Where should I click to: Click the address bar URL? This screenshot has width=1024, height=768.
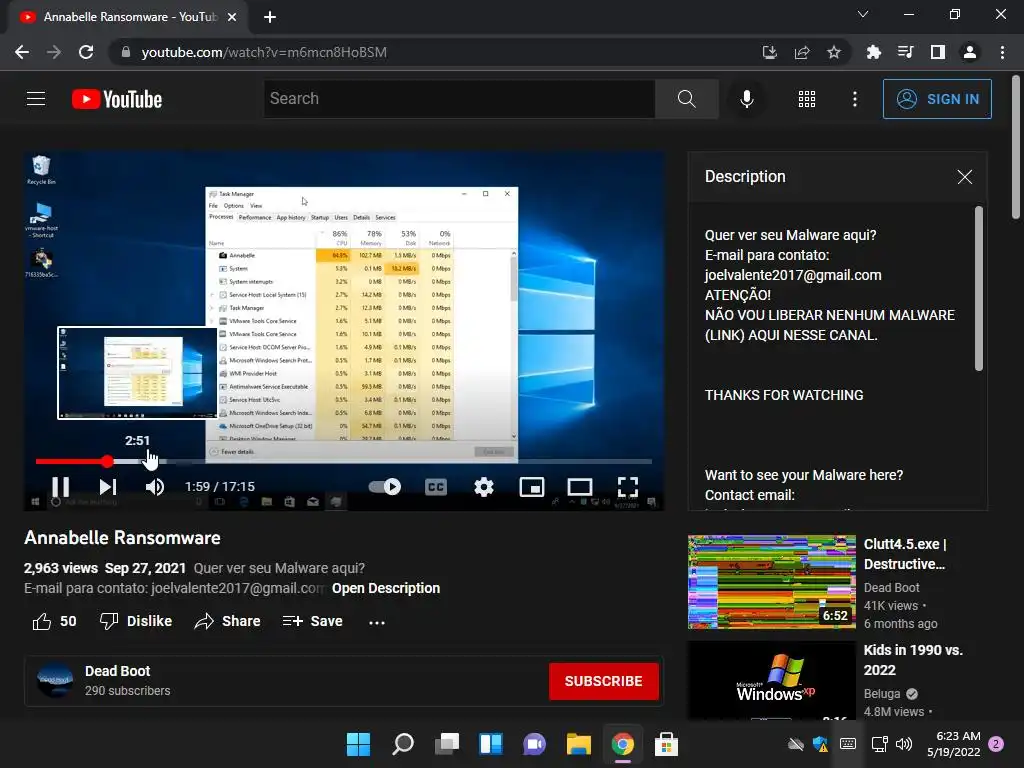[x=264, y=52]
